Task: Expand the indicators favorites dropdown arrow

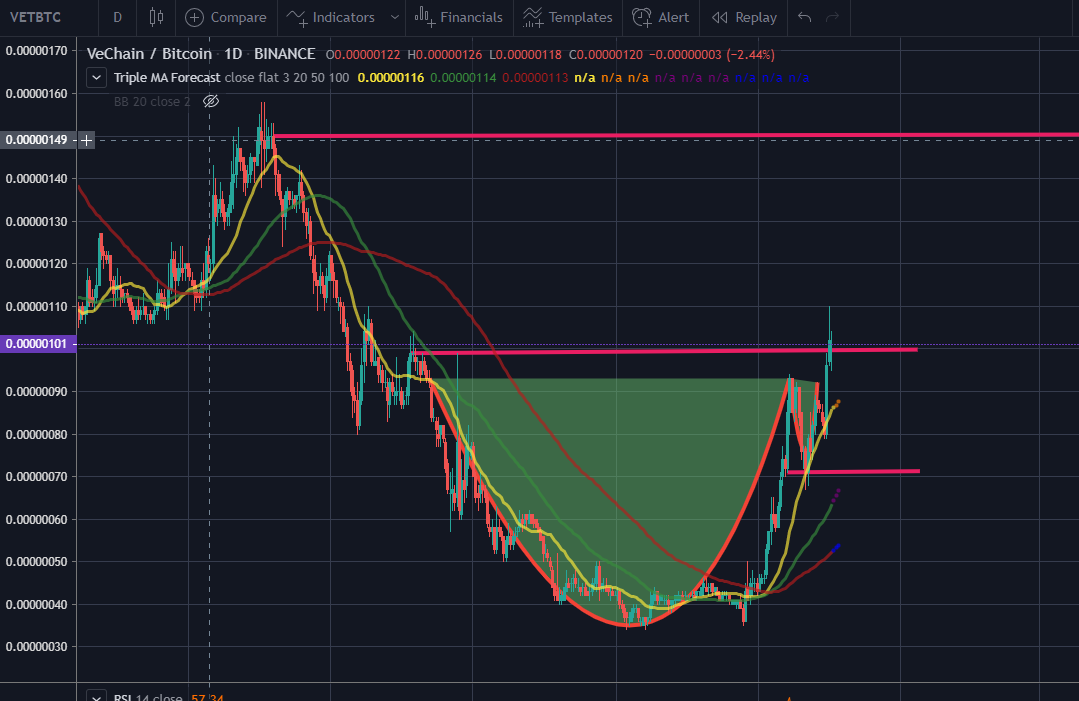Action: (x=395, y=17)
